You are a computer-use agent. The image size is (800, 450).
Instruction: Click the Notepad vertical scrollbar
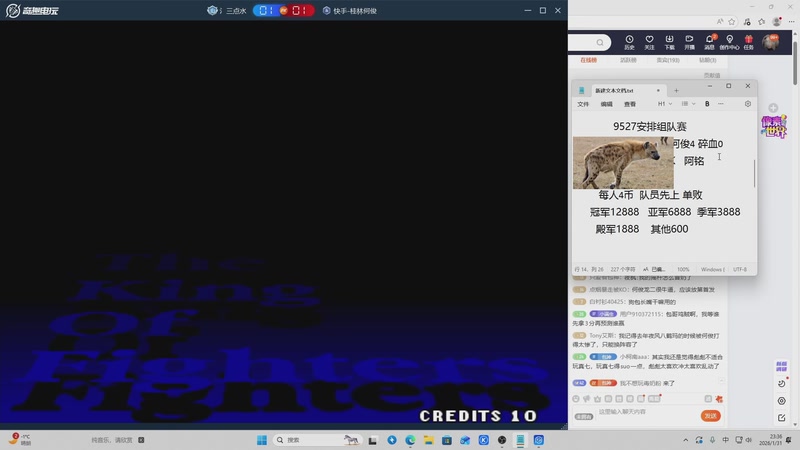754,173
